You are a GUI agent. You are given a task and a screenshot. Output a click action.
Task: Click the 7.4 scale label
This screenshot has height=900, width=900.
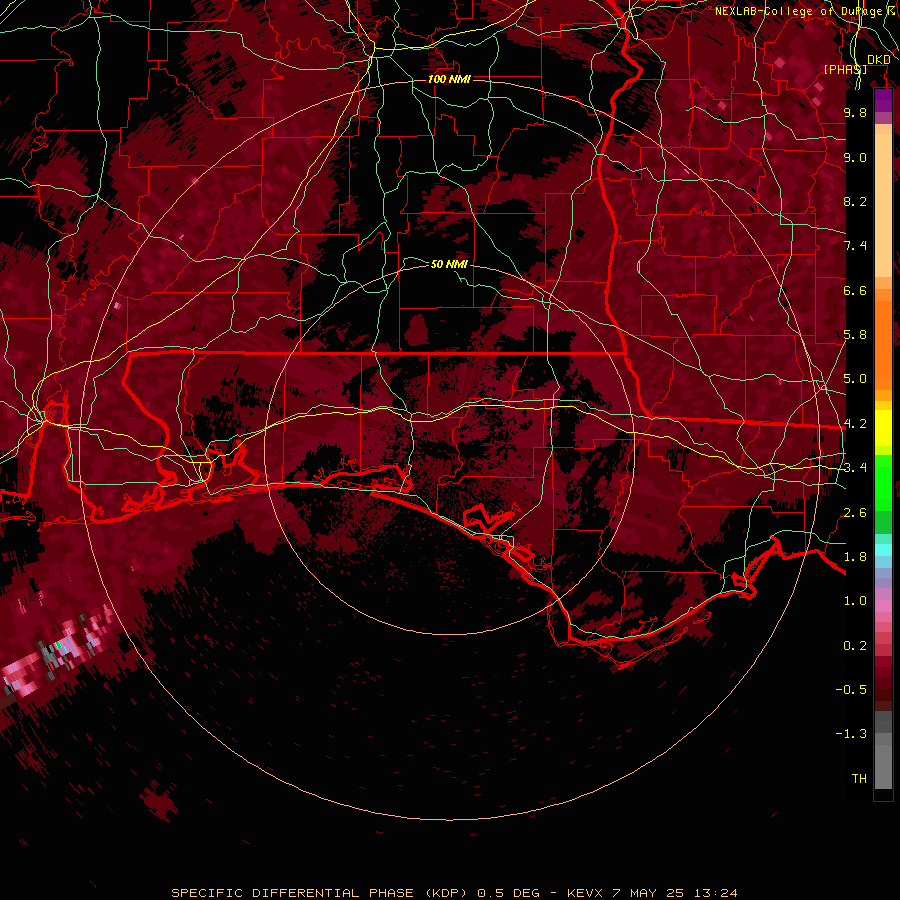pyautogui.click(x=855, y=246)
